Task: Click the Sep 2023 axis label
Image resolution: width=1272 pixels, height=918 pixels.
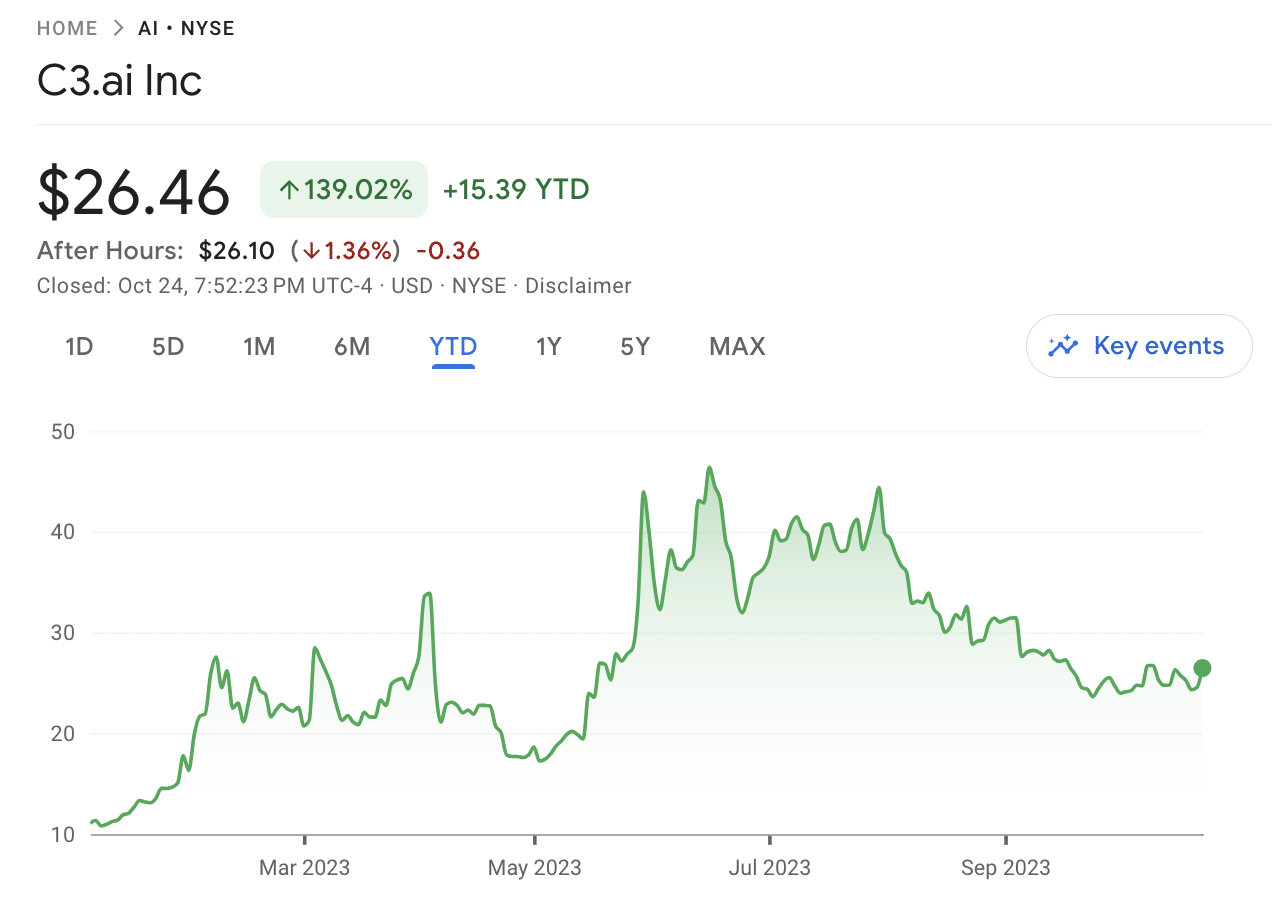Action: click(1005, 867)
